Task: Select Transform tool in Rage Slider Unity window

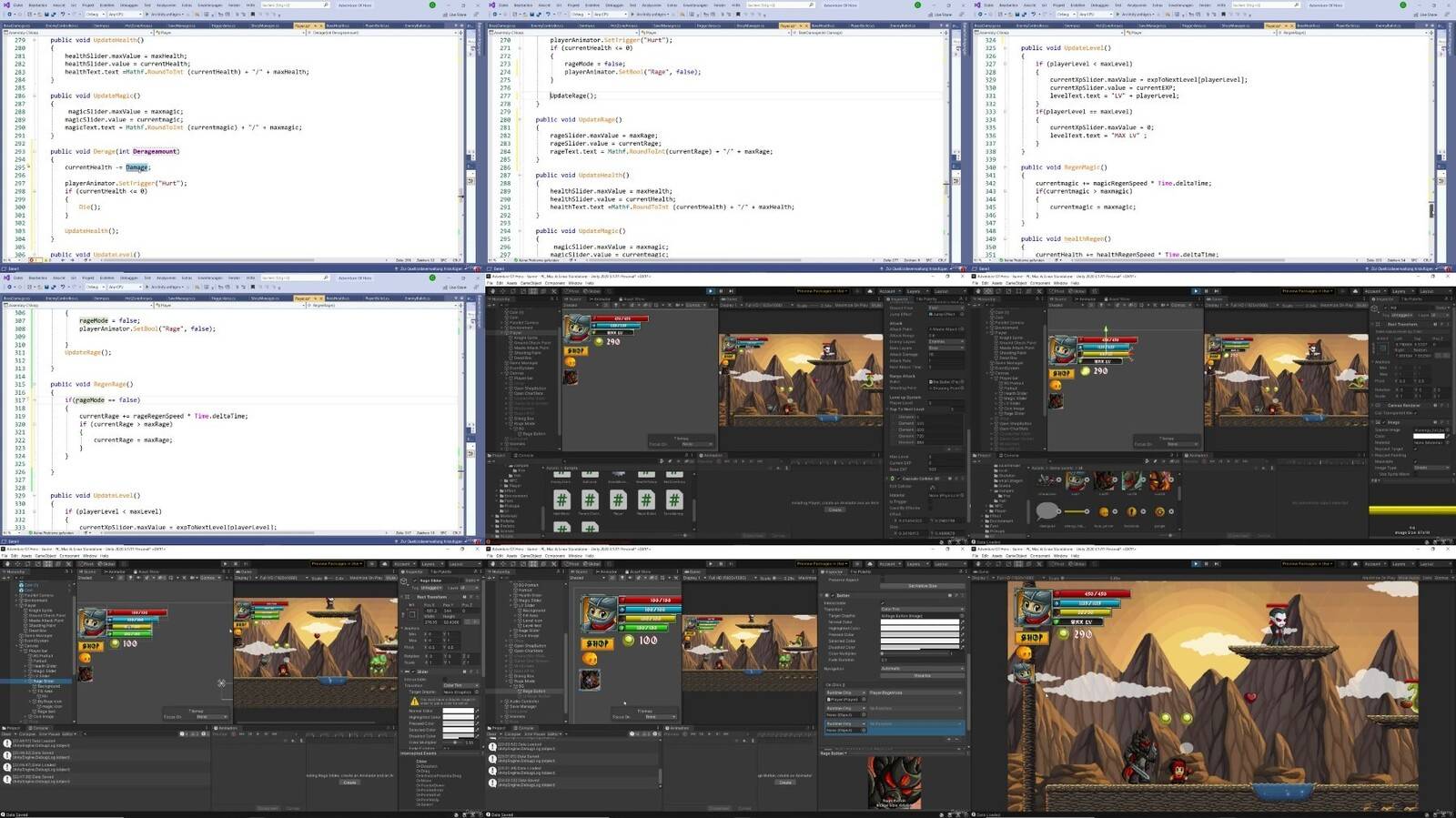Action: [58, 564]
